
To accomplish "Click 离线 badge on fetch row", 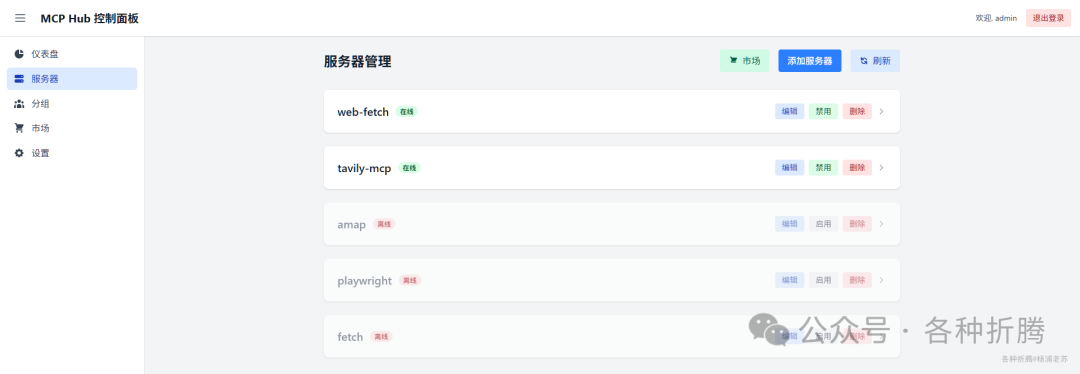I will coord(382,337).
